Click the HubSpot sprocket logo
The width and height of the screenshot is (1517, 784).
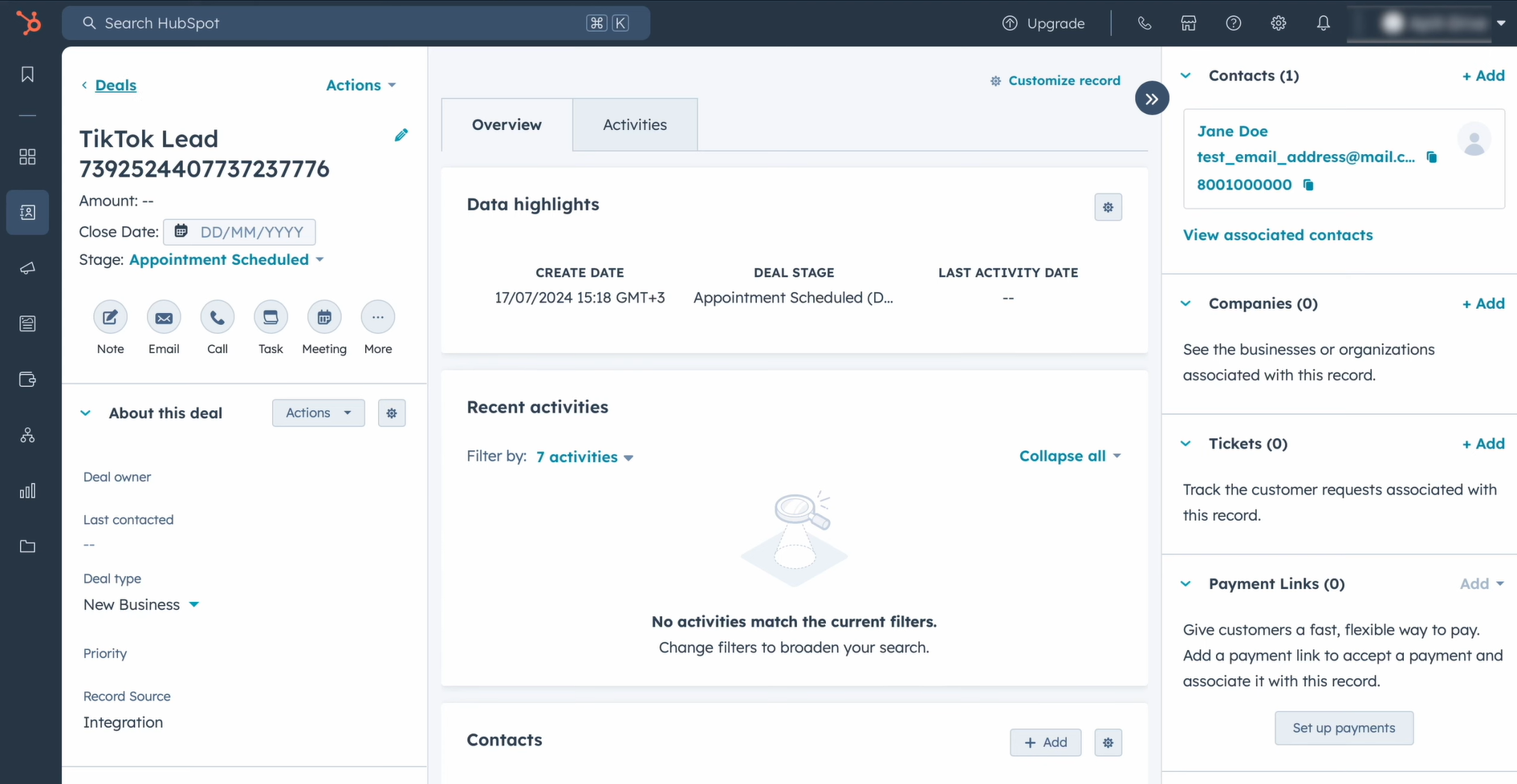pyautogui.click(x=29, y=22)
